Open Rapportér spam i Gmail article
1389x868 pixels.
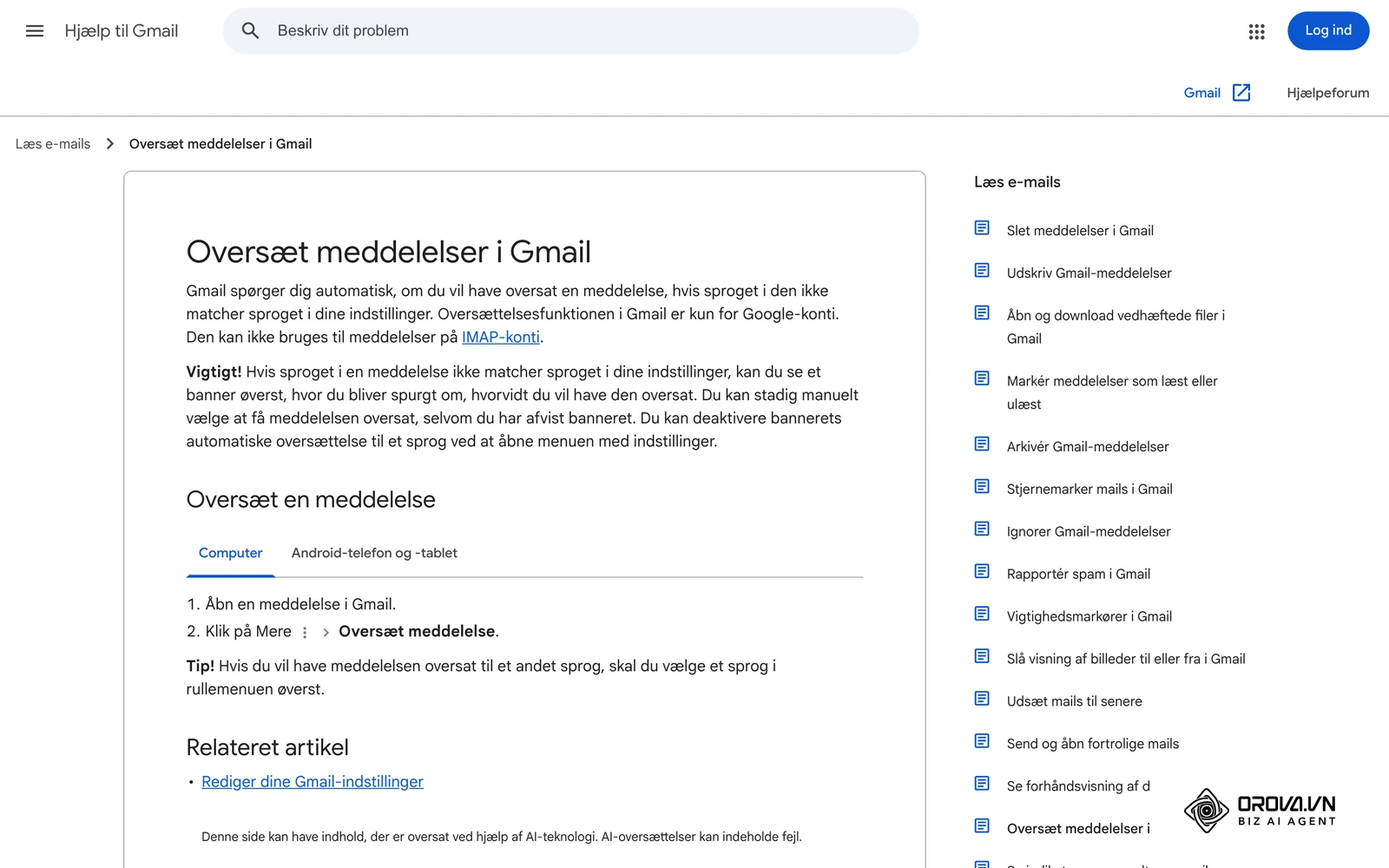pyautogui.click(x=1078, y=575)
